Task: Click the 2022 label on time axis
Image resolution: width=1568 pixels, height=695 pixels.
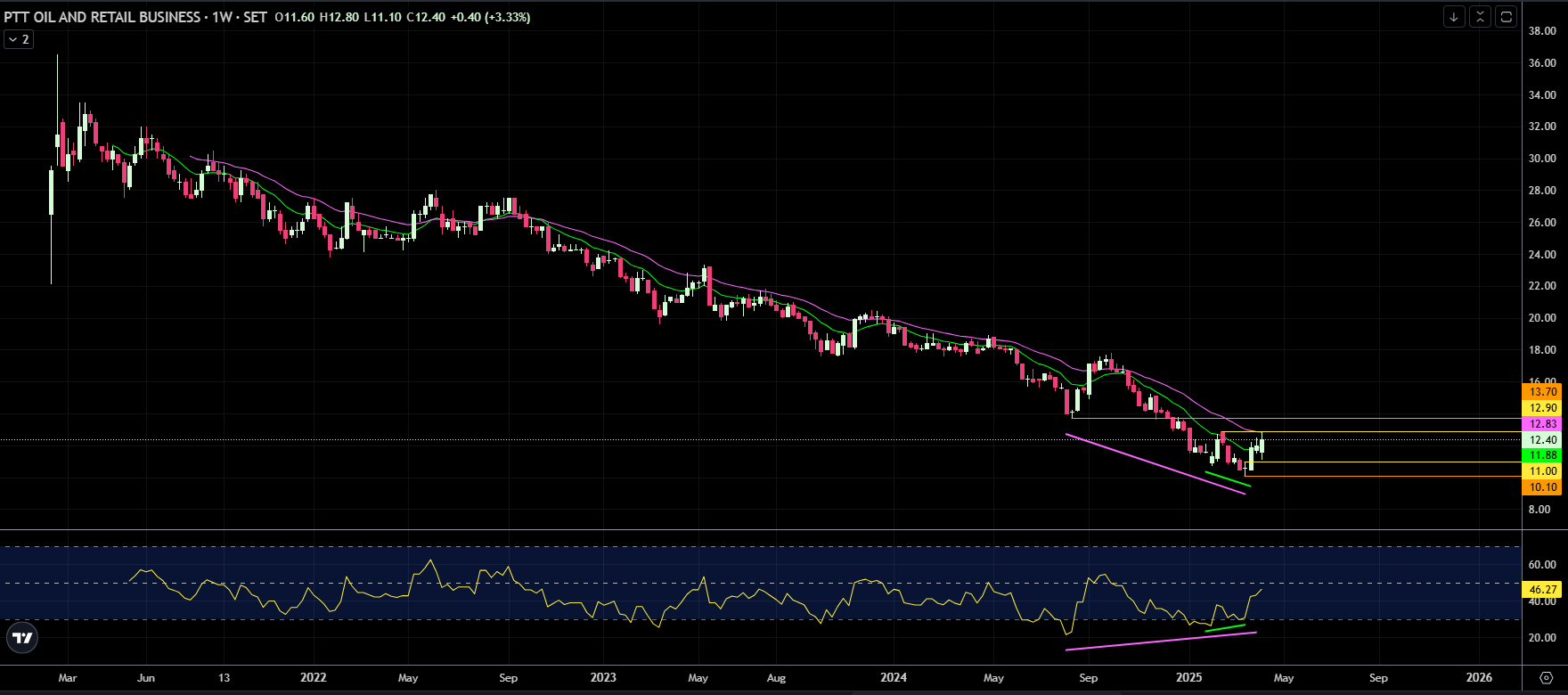Action: coord(314,677)
